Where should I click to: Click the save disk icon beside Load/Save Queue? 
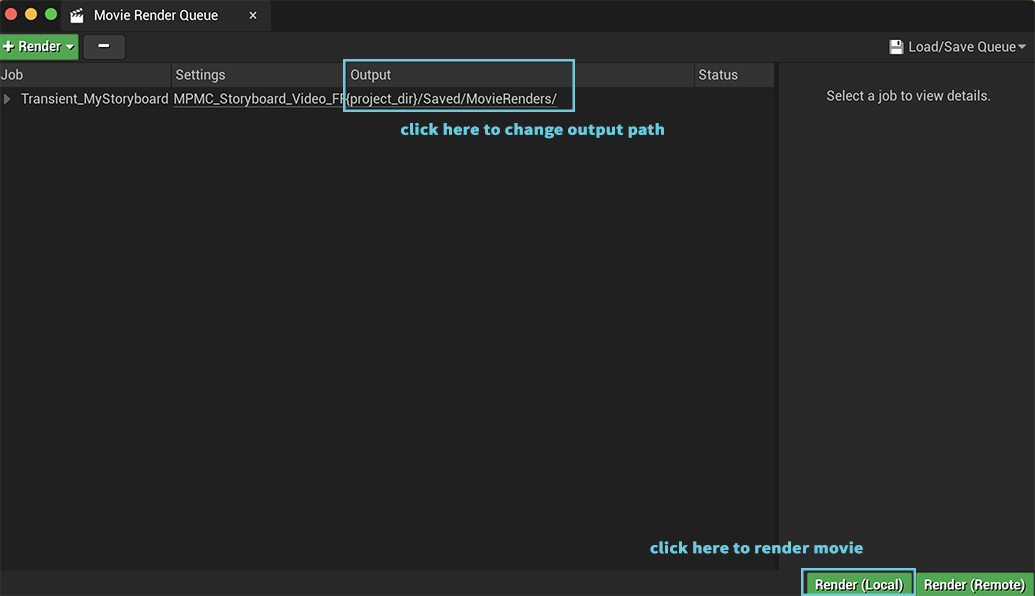tap(895, 45)
